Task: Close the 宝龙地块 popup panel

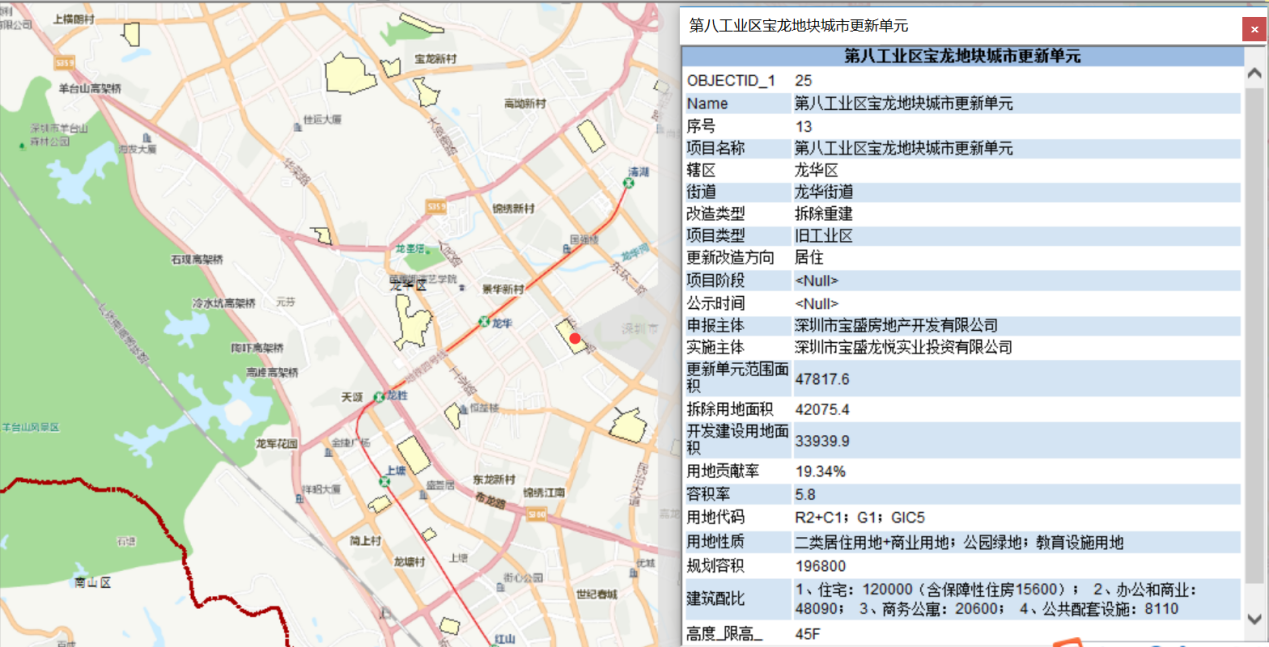Action: coord(1254,29)
